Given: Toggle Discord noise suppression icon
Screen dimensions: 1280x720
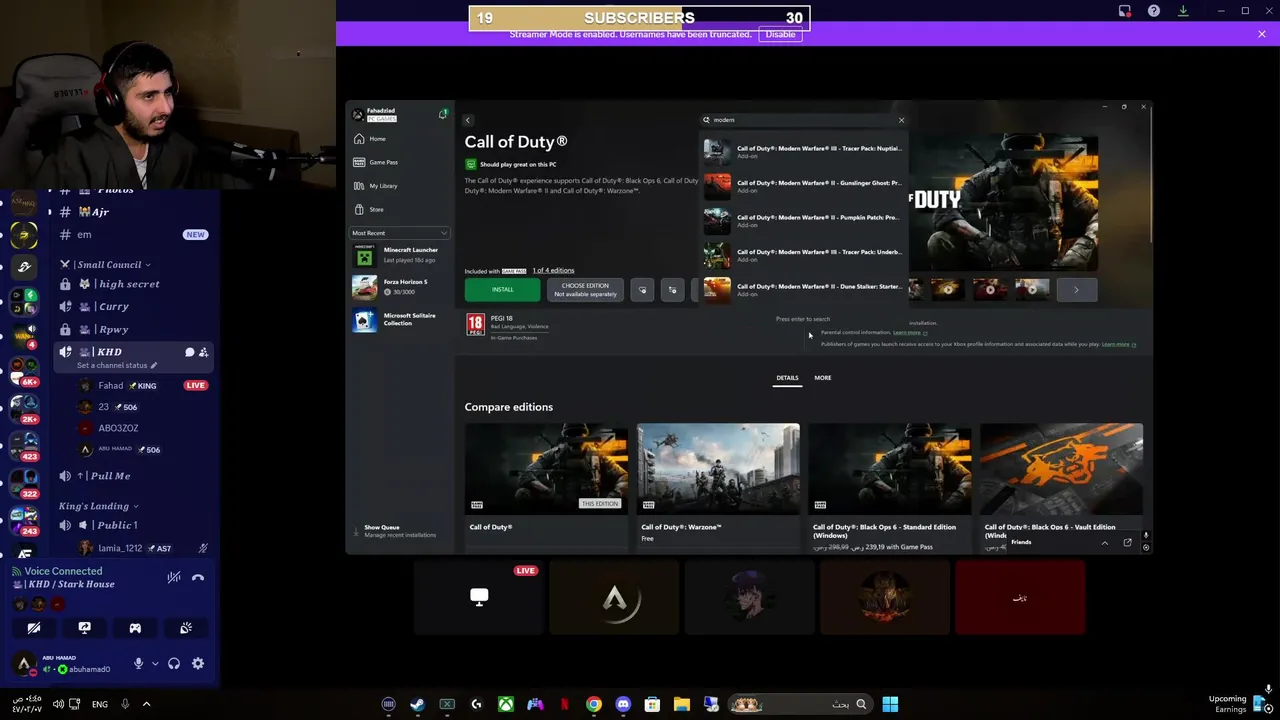Looking at the screenshot, I should point(174,577).
